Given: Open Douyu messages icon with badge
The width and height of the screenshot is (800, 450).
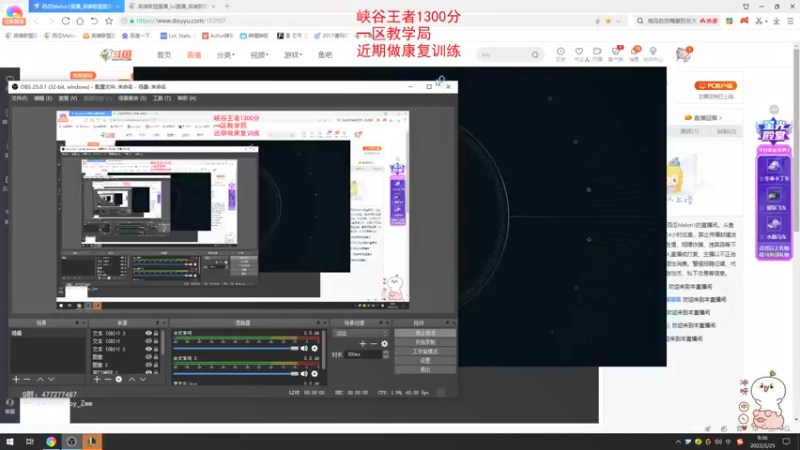Looking at the screenshot, I should pos(635,54).
